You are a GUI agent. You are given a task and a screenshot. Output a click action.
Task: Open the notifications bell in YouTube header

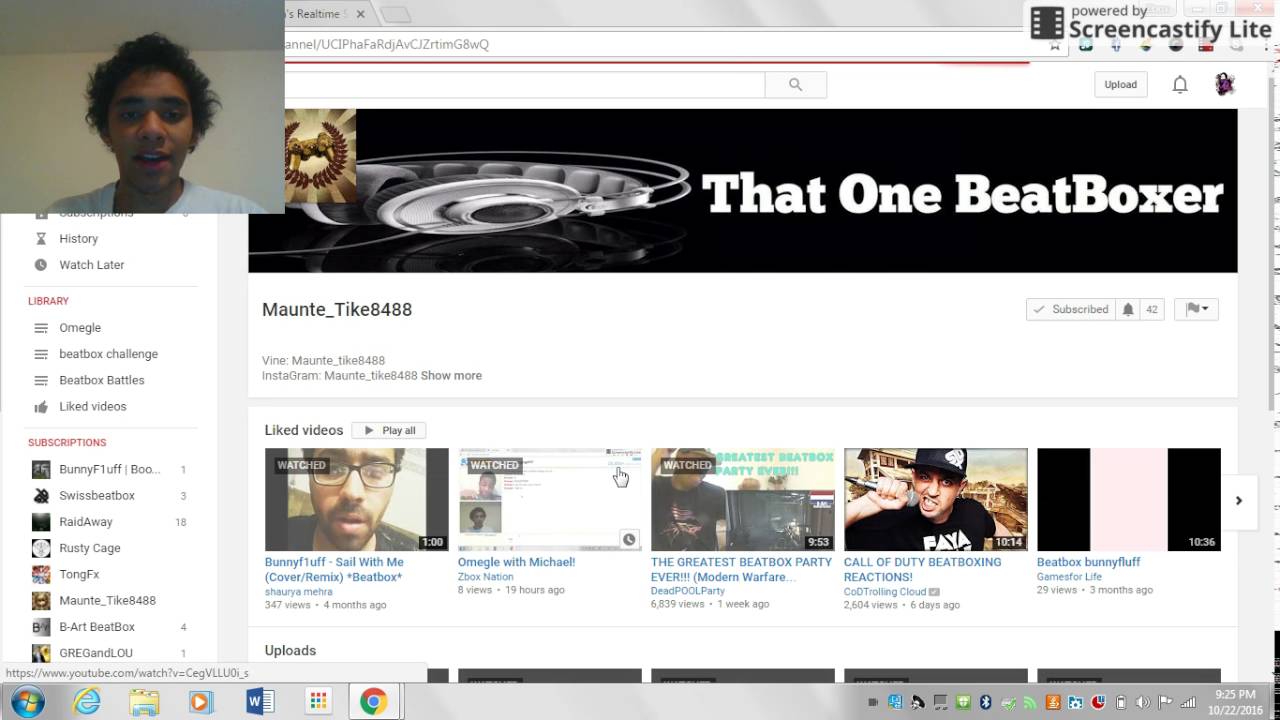pos(1180,85)
